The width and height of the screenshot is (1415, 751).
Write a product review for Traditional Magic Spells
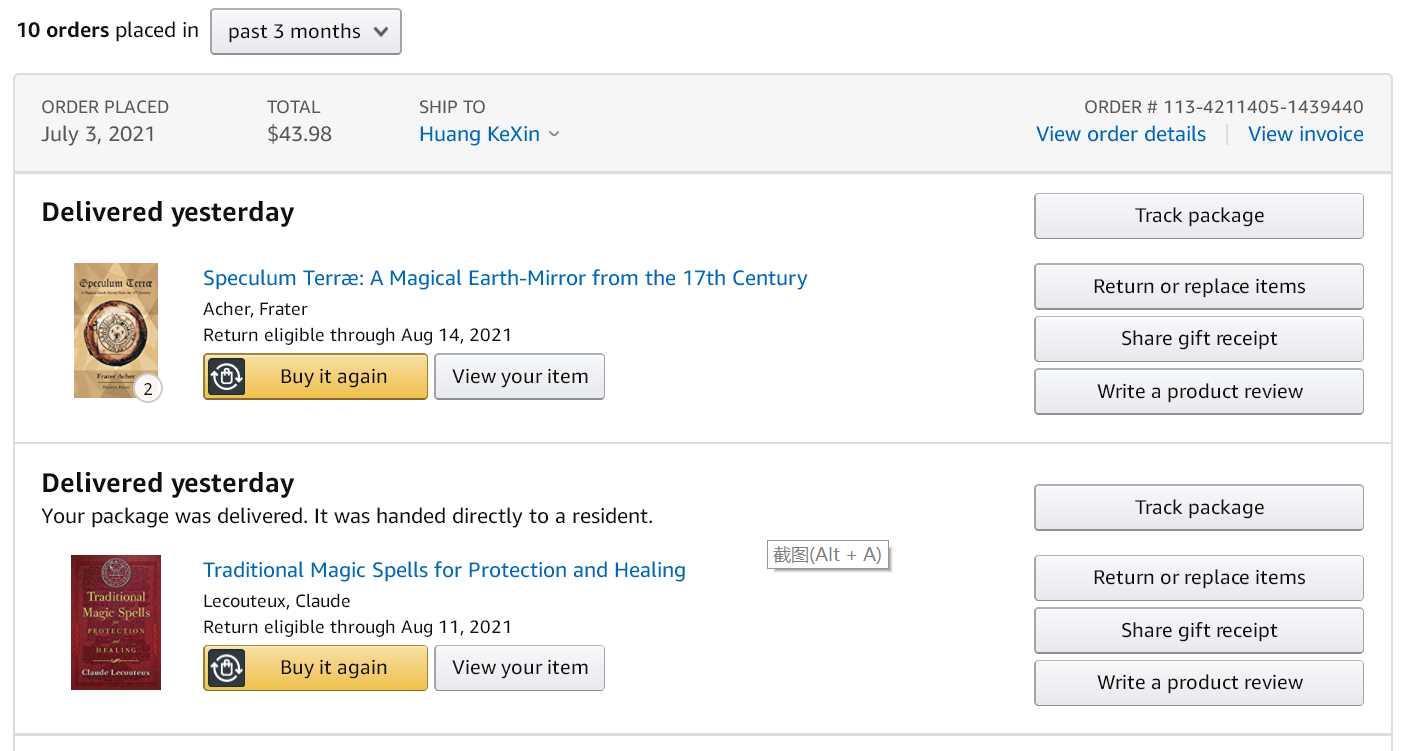pyautogui.click(x=1198, y=683)
